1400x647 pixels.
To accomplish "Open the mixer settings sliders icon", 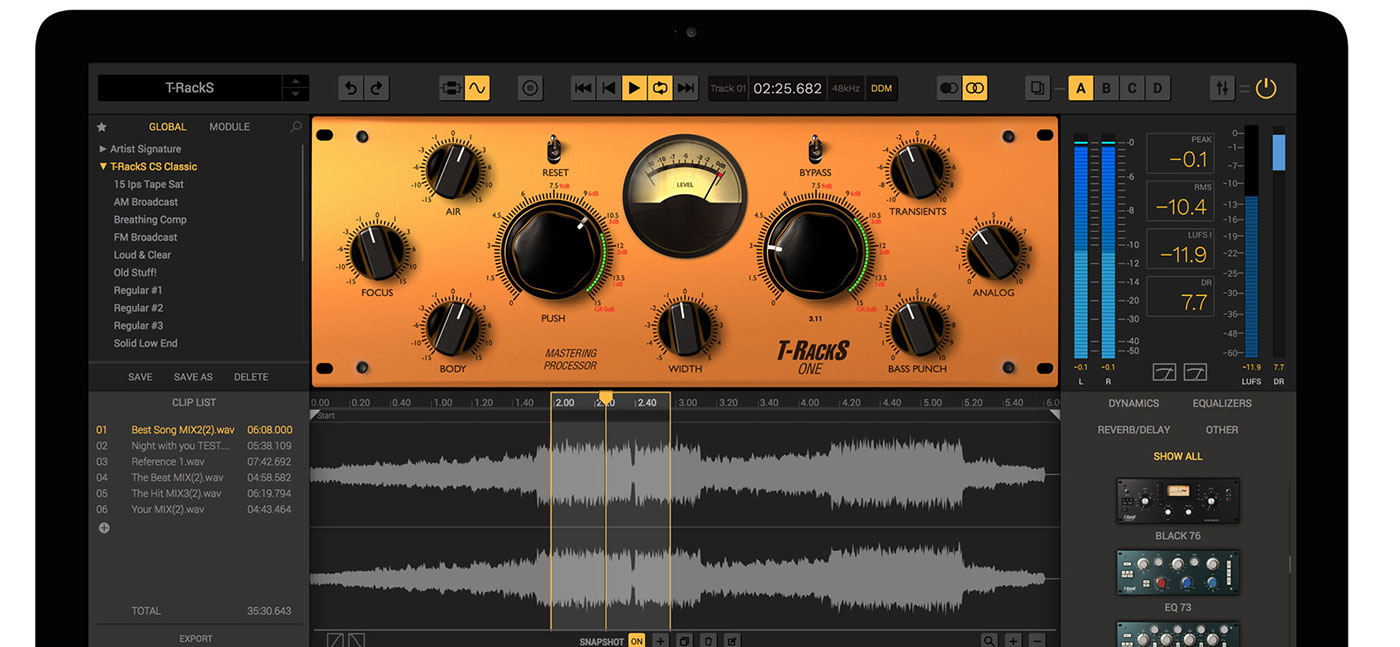I will [1222, 88].
